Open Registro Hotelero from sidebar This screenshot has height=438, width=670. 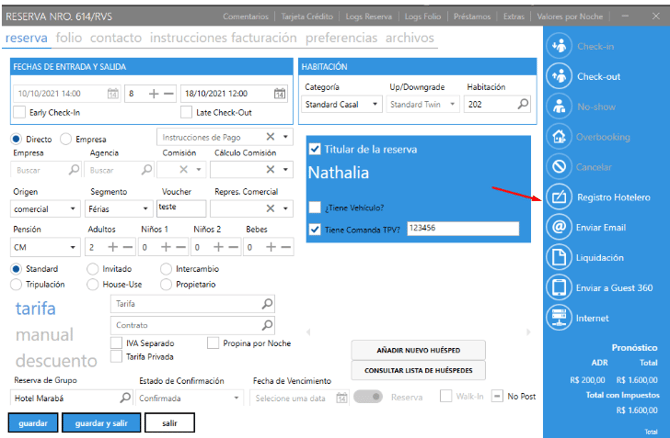[x=560, y=197]
